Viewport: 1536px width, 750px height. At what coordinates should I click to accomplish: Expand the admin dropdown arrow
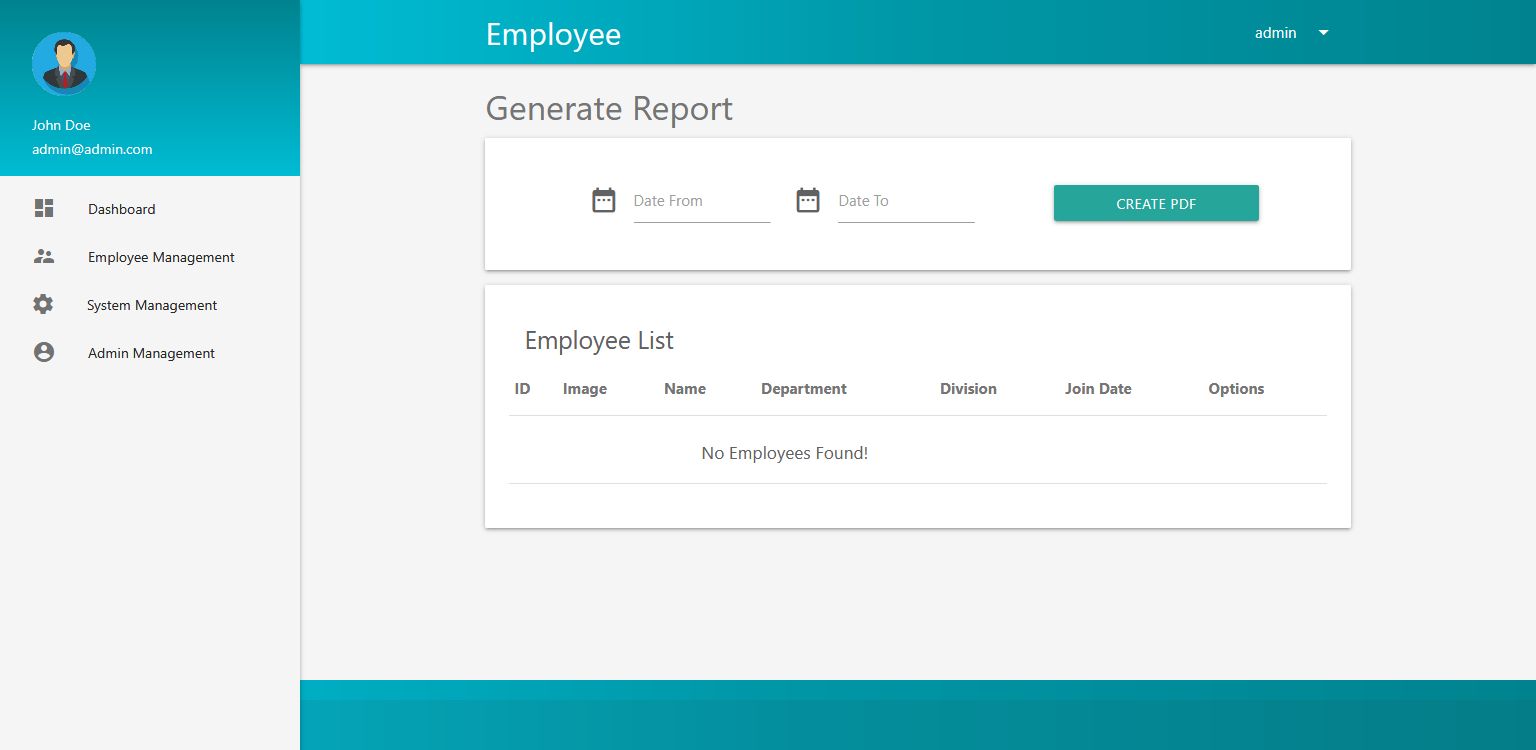(x=1323, y=33)
